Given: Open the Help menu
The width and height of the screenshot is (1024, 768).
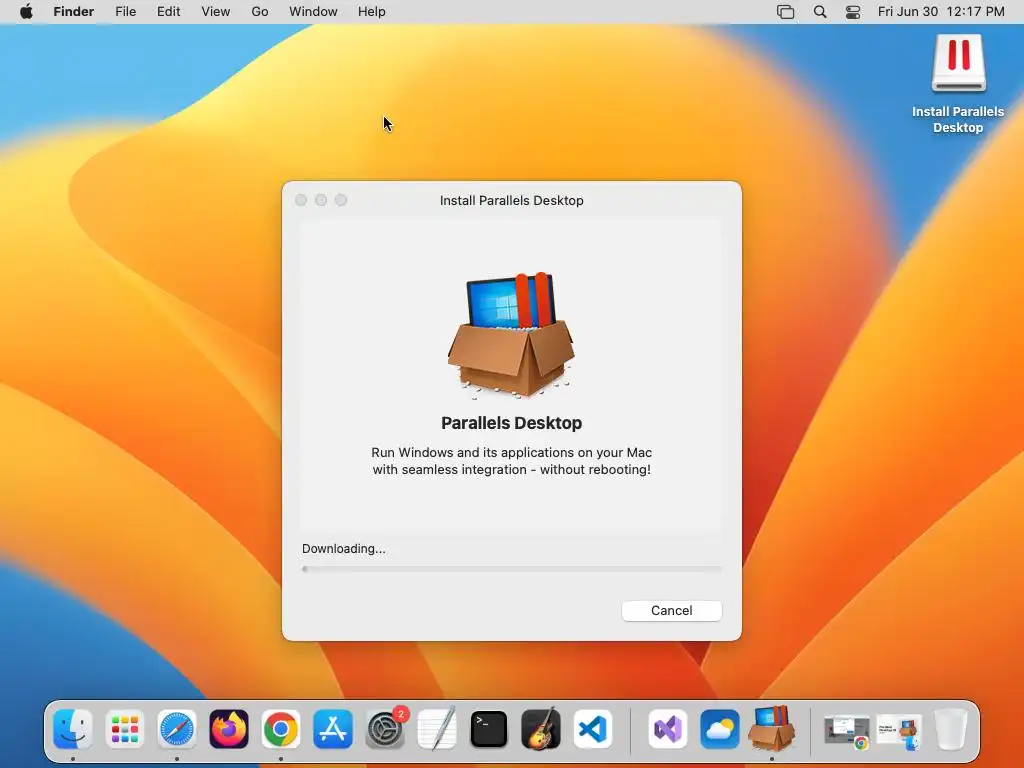Looking at the screenshot, I should coord(372,12).
